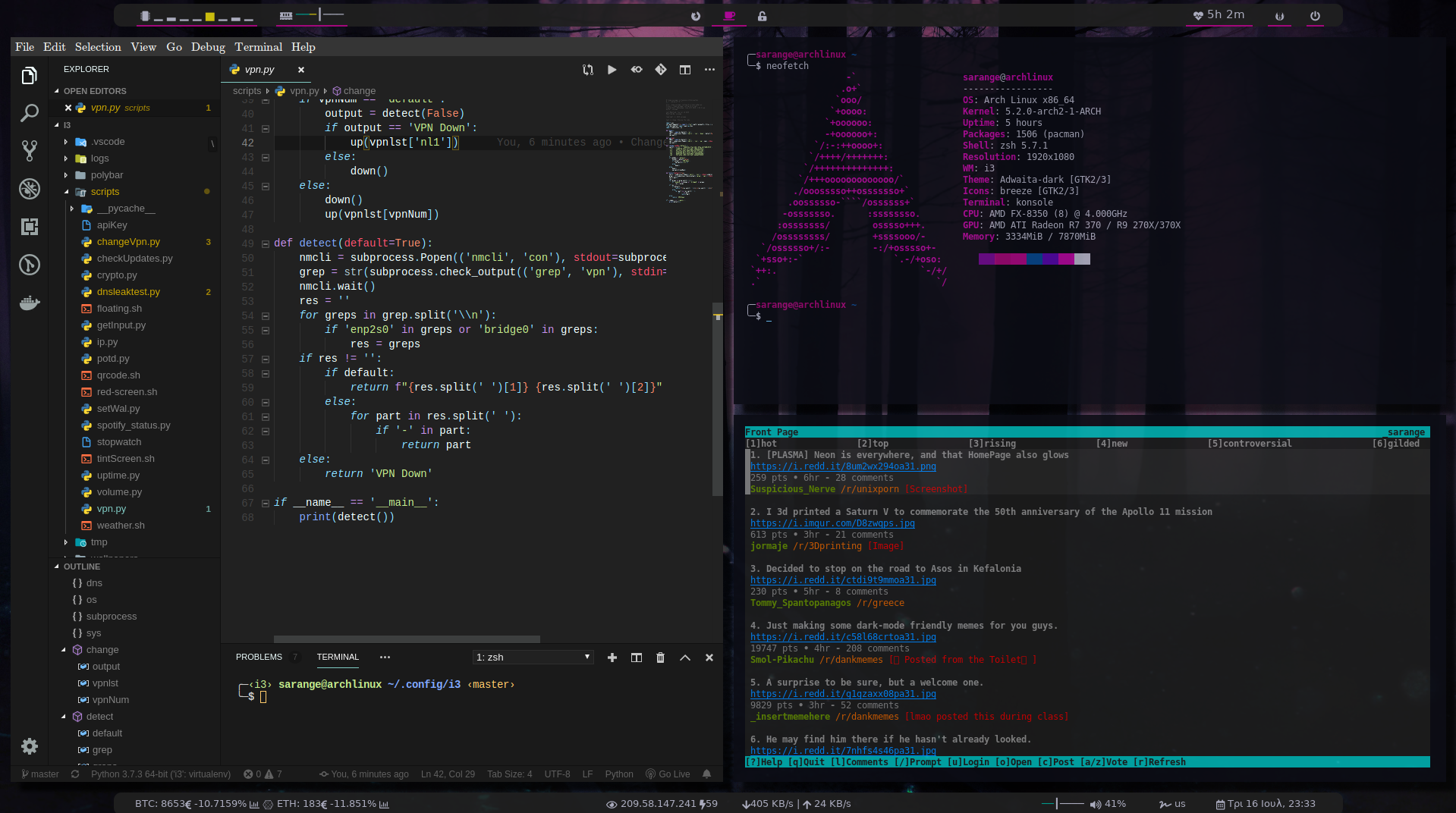
Task: Maximize the terminal panel with chevron
Action: click(x=685, y=658)
